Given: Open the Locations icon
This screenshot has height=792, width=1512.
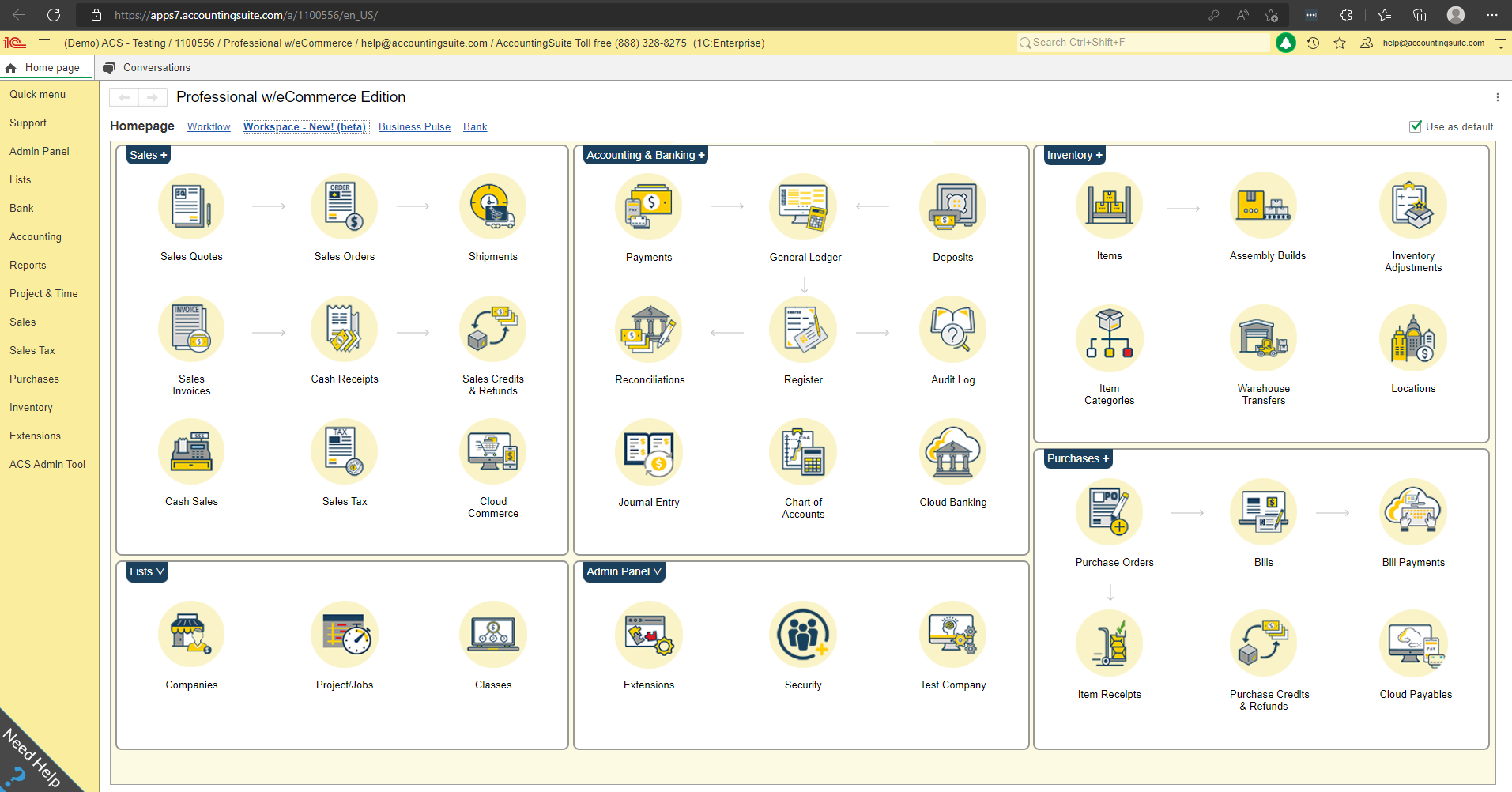Looking at the screenshot, I should tap(1413, 338).
